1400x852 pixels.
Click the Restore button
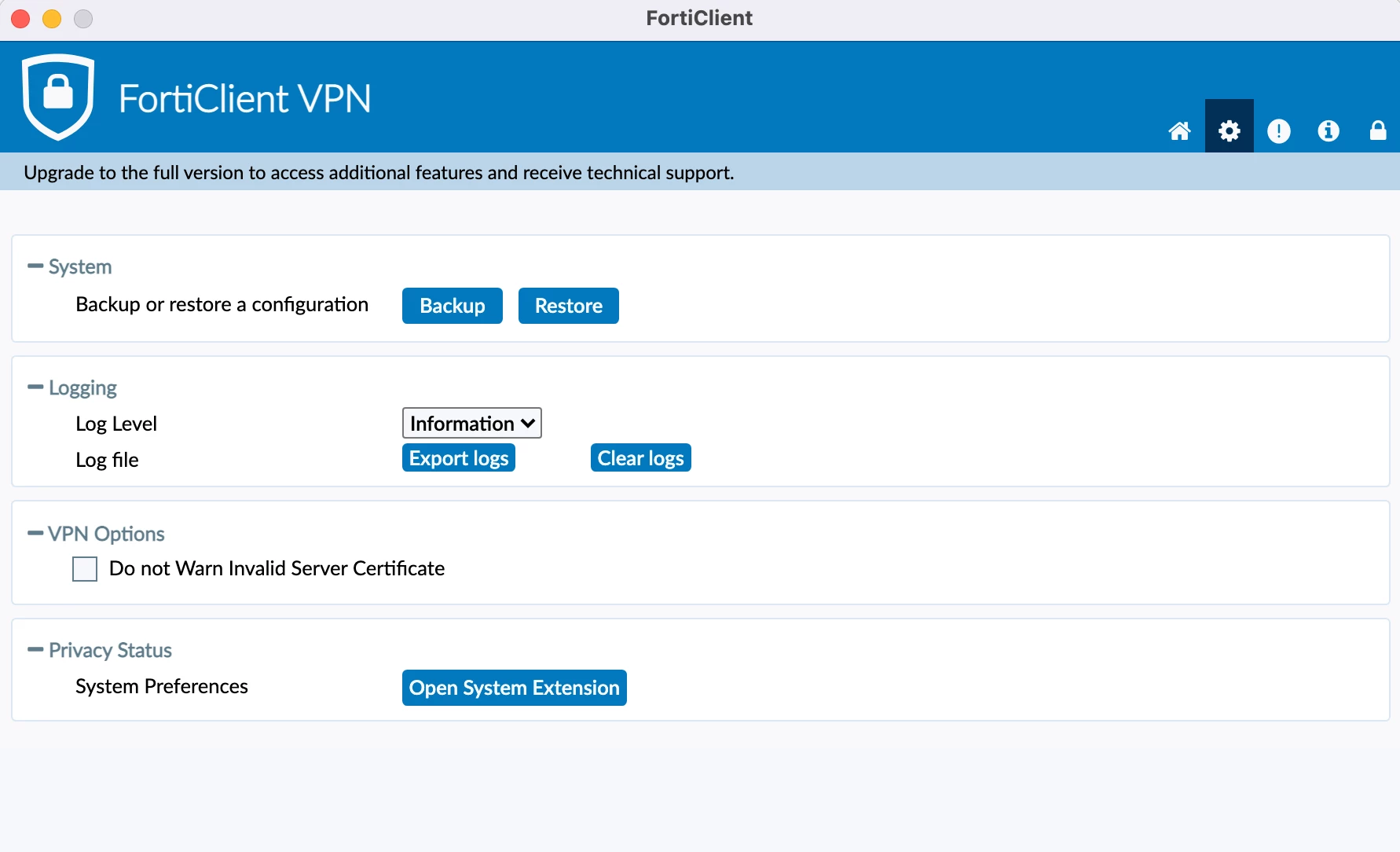(x=569, y=306)
